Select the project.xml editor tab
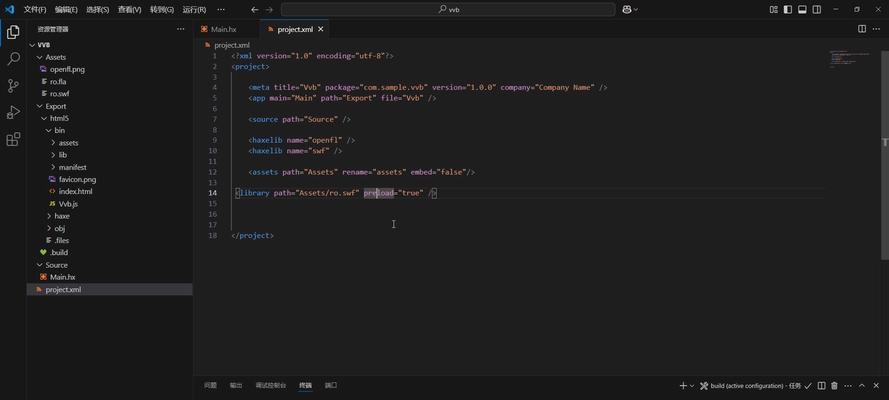This screenshot has height=400, width=889. (x=294, y=29)
